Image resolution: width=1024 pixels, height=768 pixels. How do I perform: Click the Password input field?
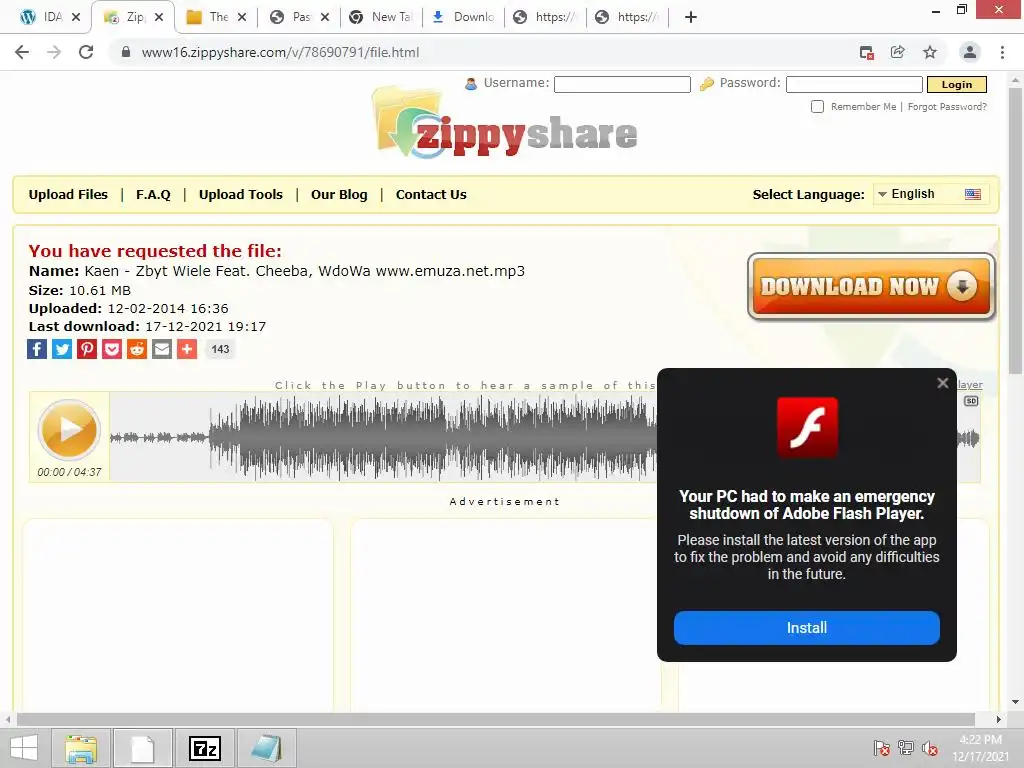click(x=854, y=84)
